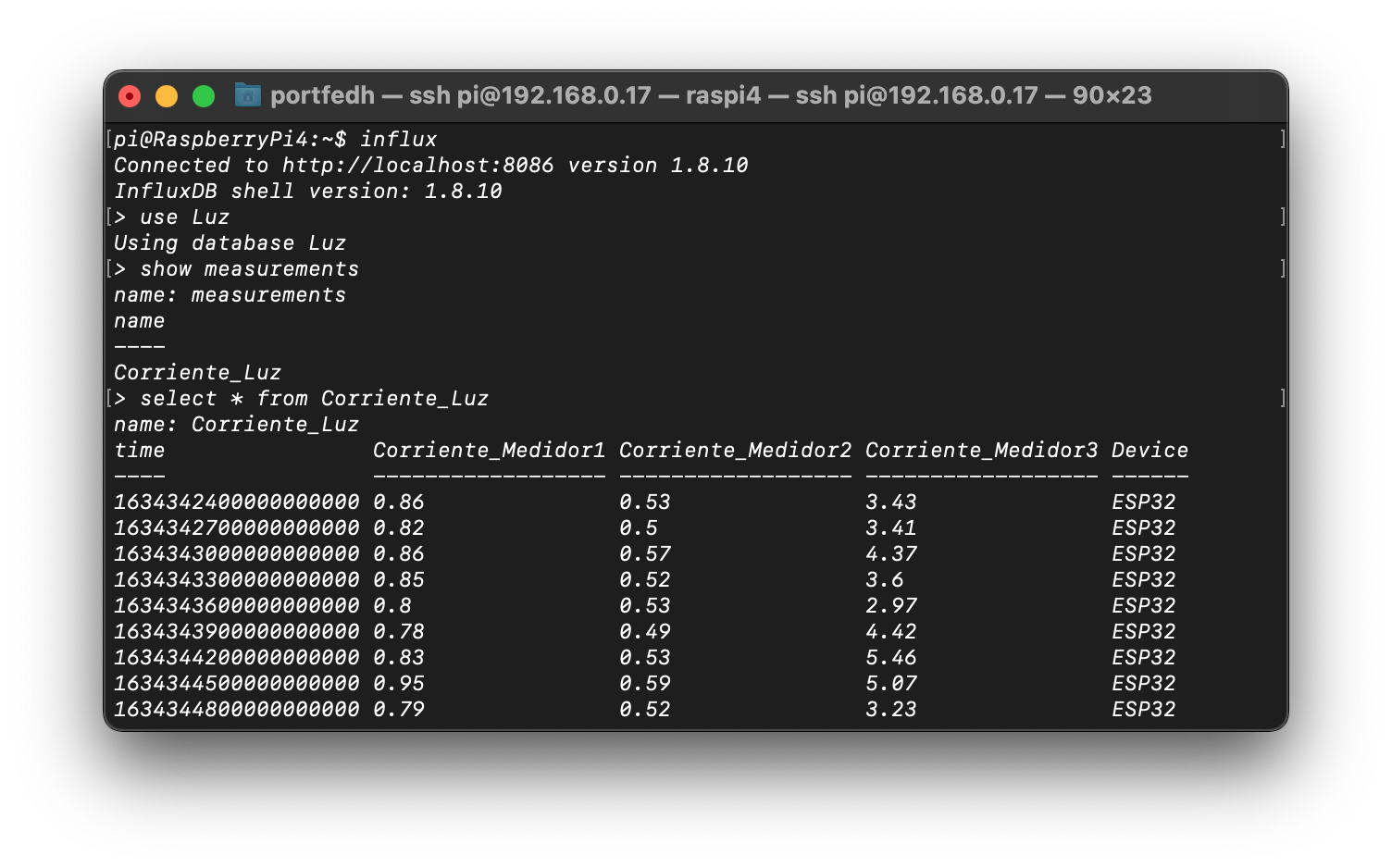Click the Medidor3 value 3.23
Viewport: 1392px width, 868px height.
(890, 709)
